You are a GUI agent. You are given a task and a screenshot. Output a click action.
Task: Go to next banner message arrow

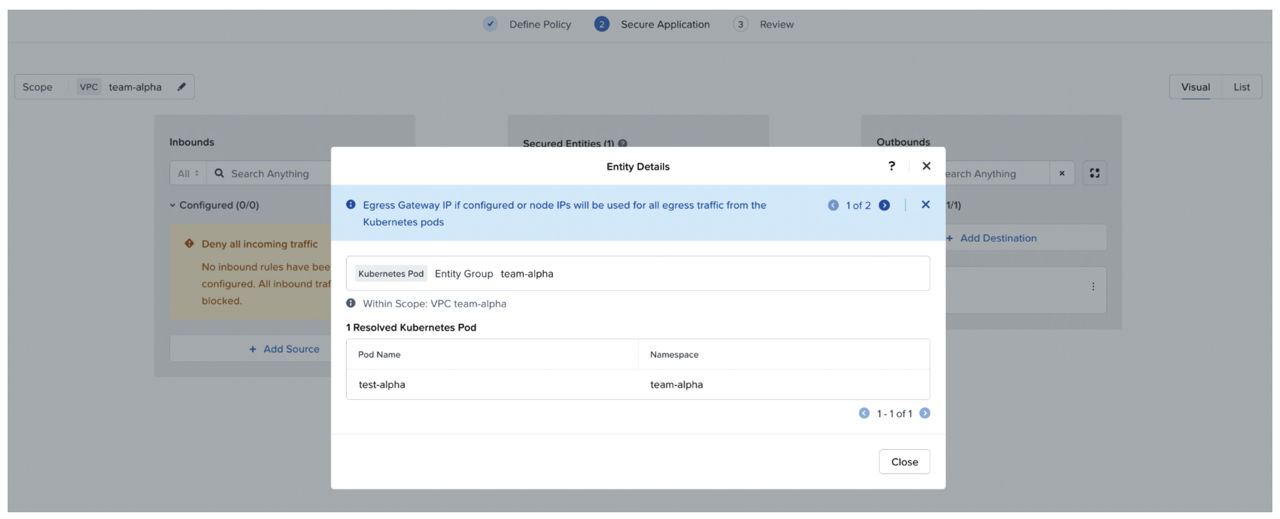[884, 205]
